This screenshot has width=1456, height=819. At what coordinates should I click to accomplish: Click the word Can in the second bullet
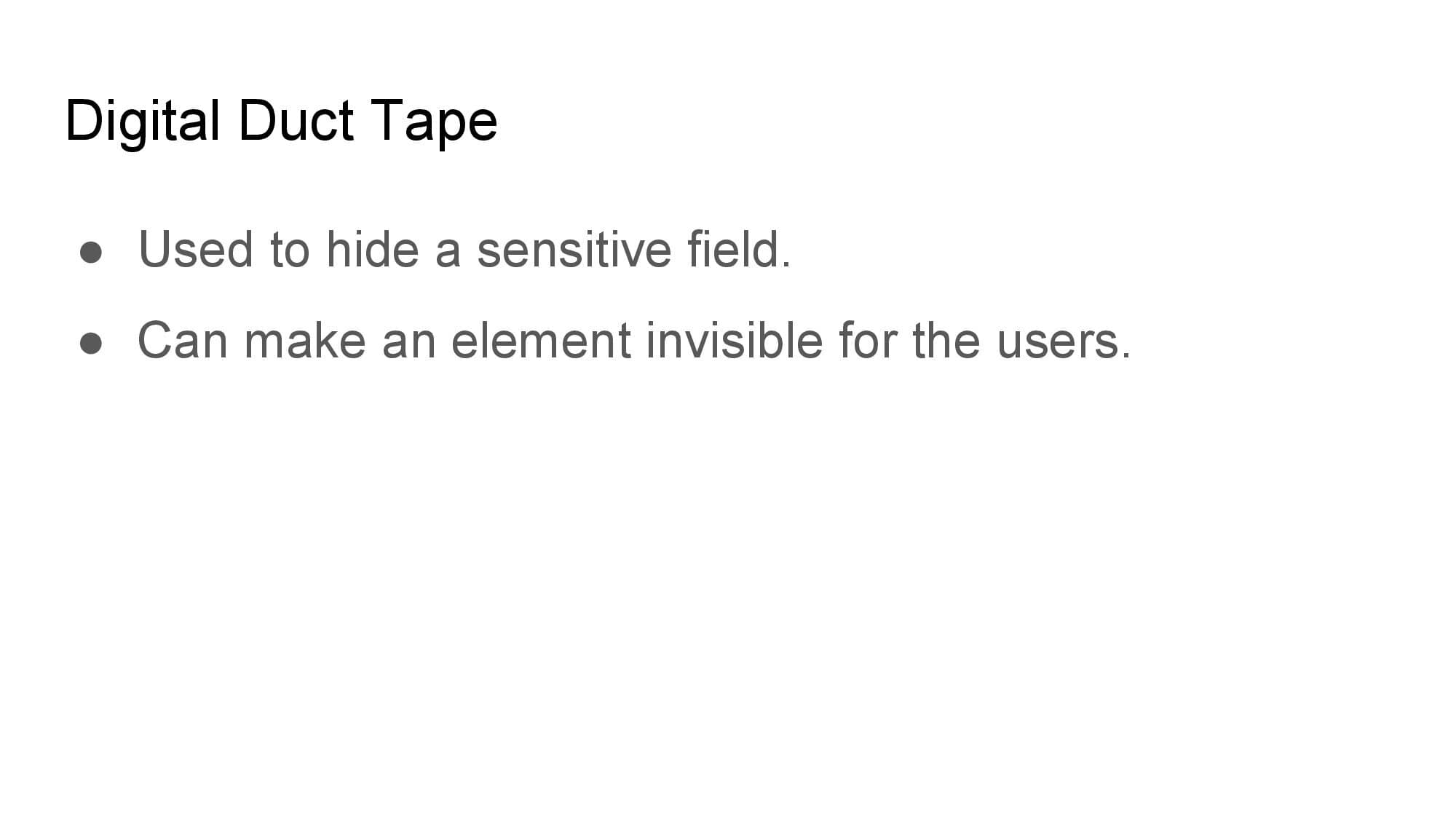pyautogui.click(x=183, y=340)
